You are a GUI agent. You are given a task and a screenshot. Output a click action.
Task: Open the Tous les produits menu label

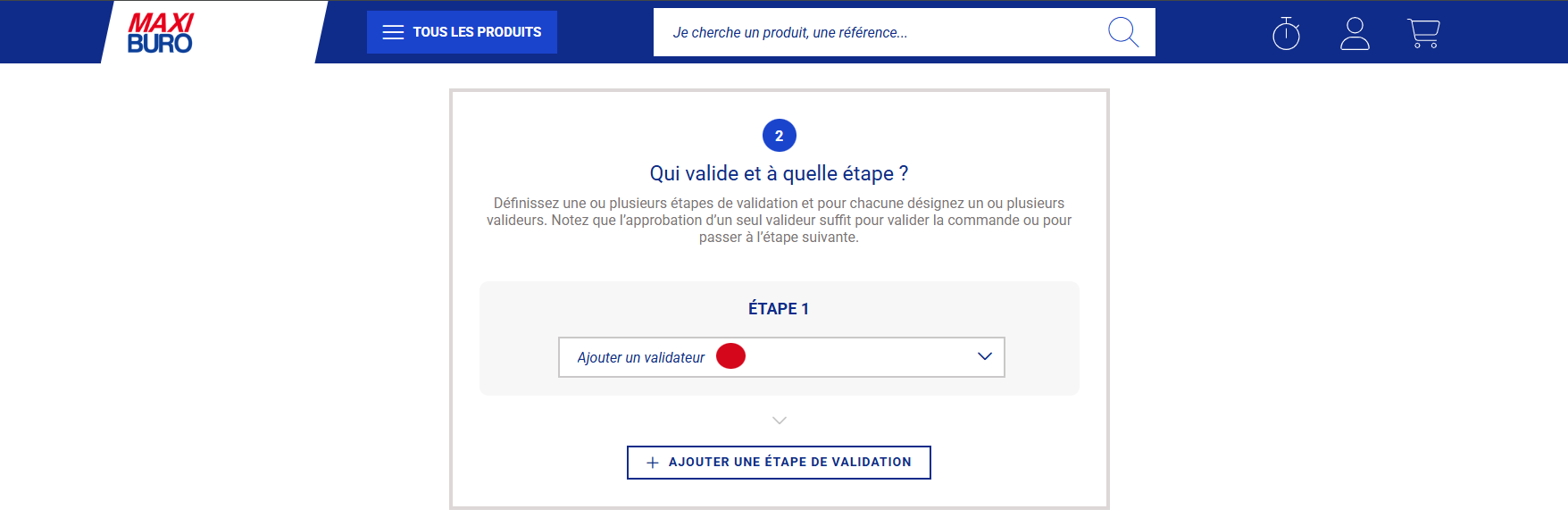click(477, 32)
